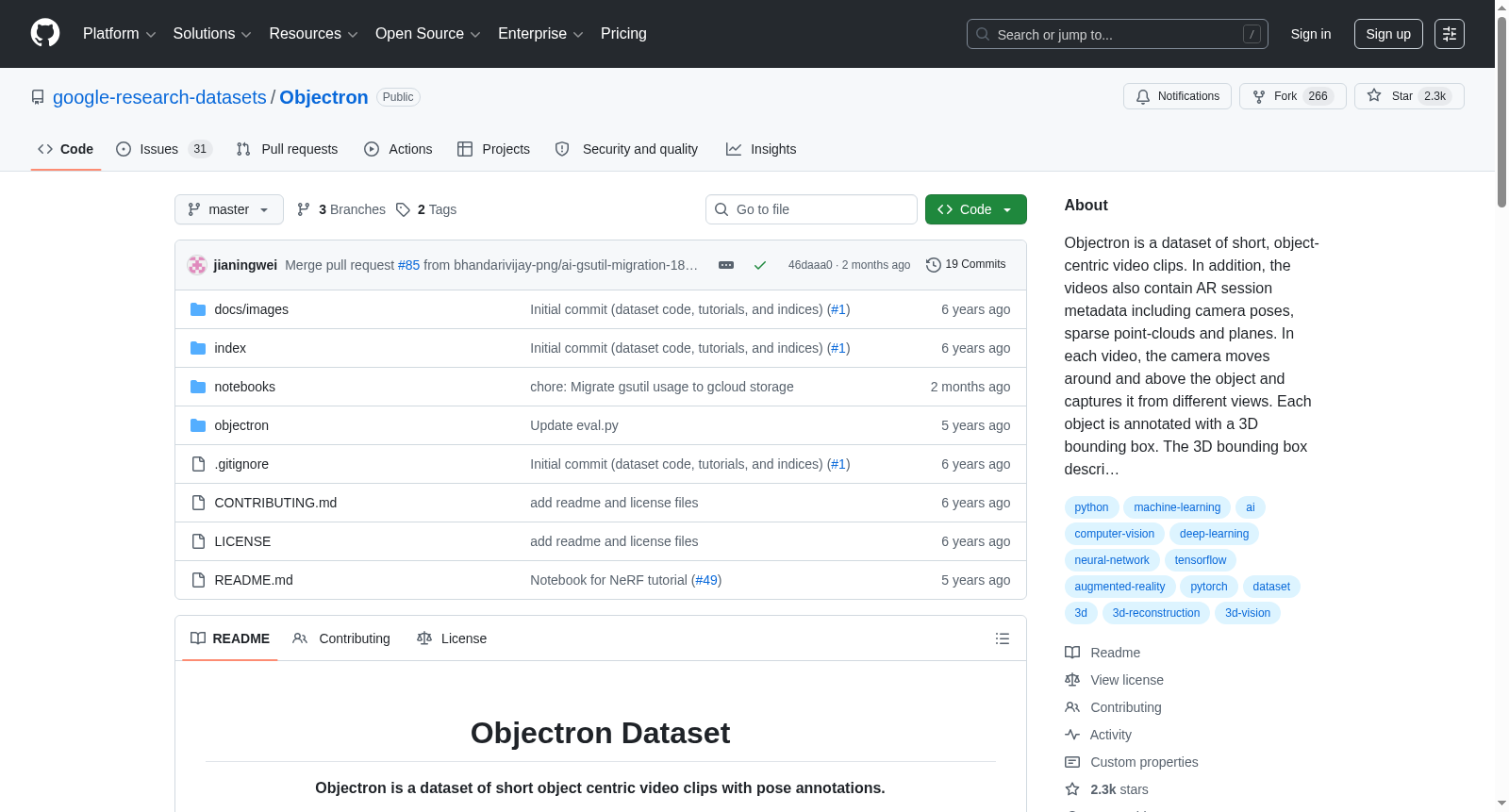1509x812 pixels.
Task: Open the tensorflow topic tag
Action: pos(1201,560)
